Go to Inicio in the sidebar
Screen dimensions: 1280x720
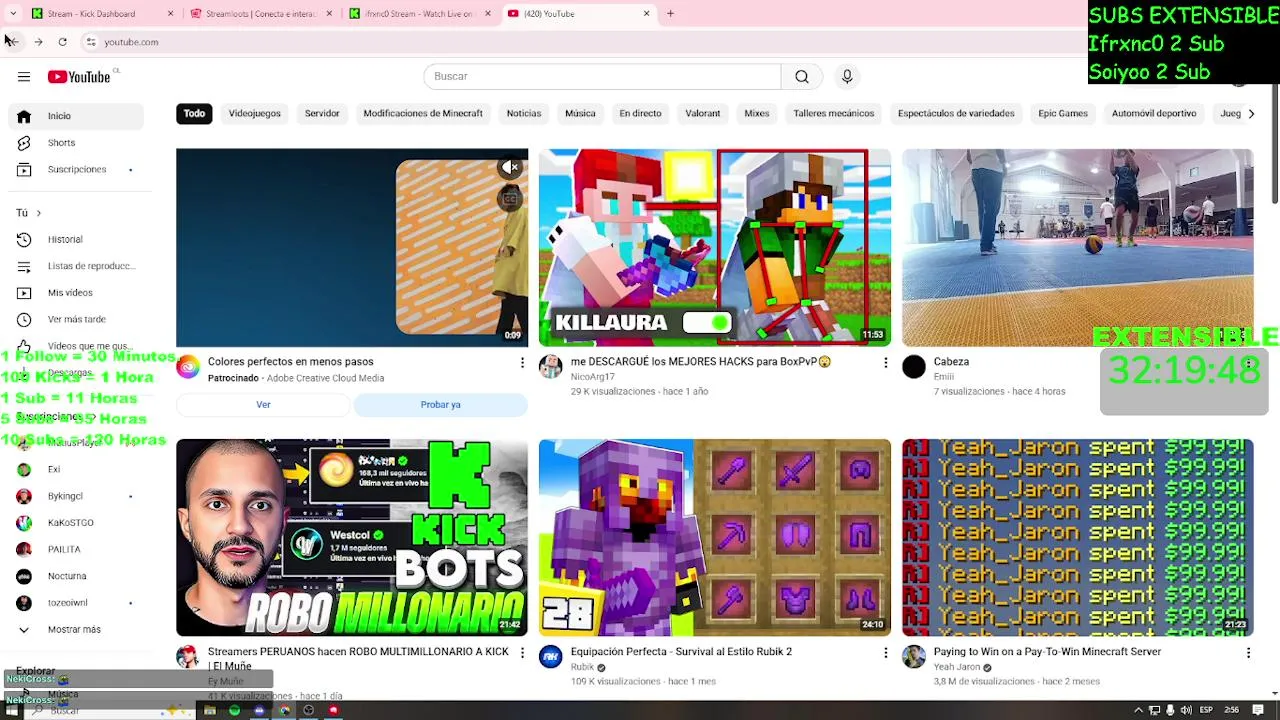tap(76, 116)
